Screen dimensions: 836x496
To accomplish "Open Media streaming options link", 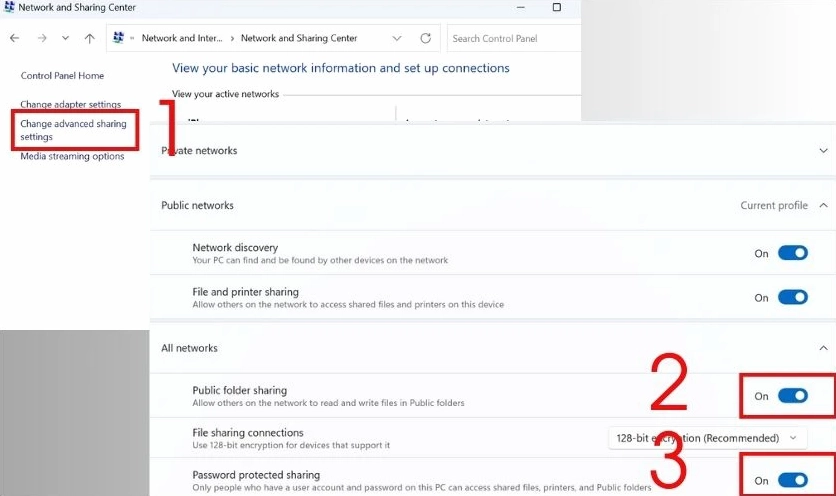I will 72,156.
